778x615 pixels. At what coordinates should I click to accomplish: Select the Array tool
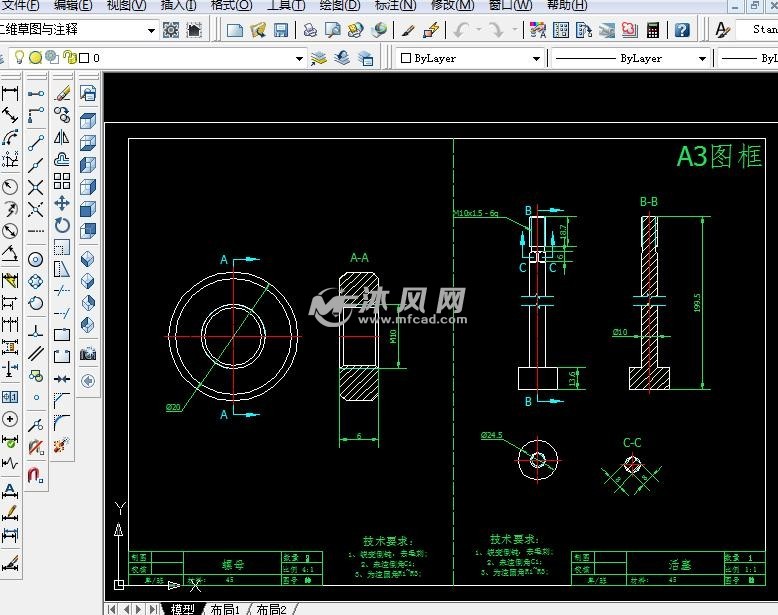coord(62,181)
